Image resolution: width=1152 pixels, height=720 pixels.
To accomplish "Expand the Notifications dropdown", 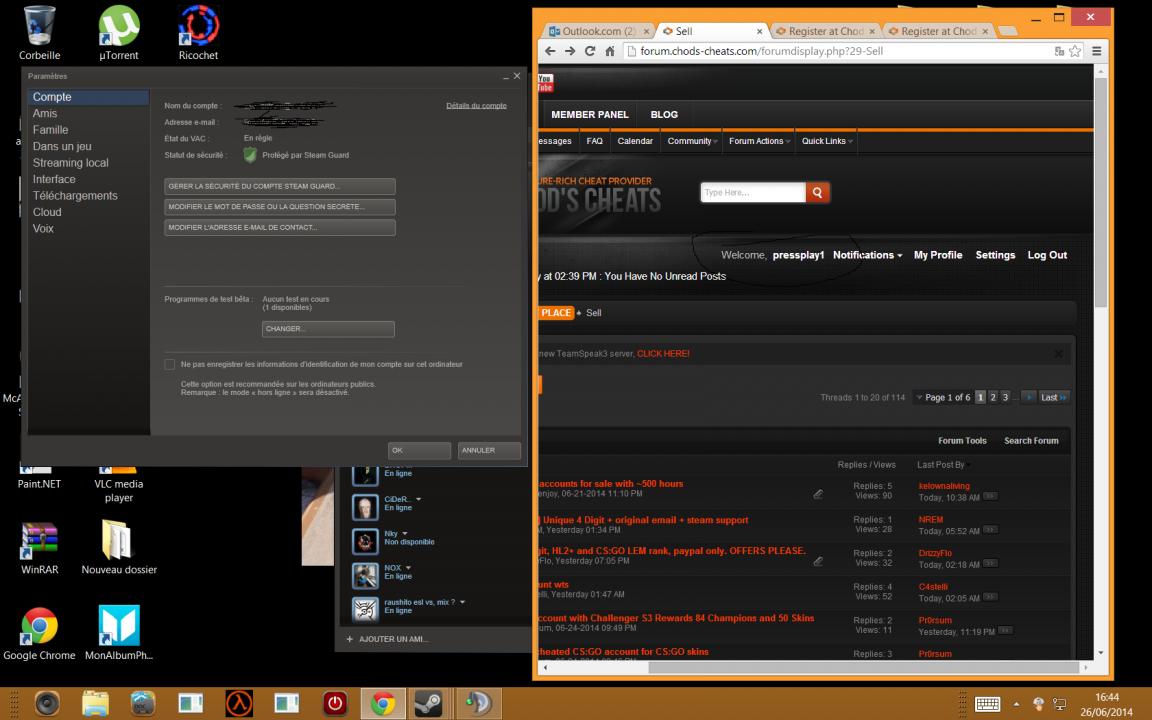I will click(864, 255).
